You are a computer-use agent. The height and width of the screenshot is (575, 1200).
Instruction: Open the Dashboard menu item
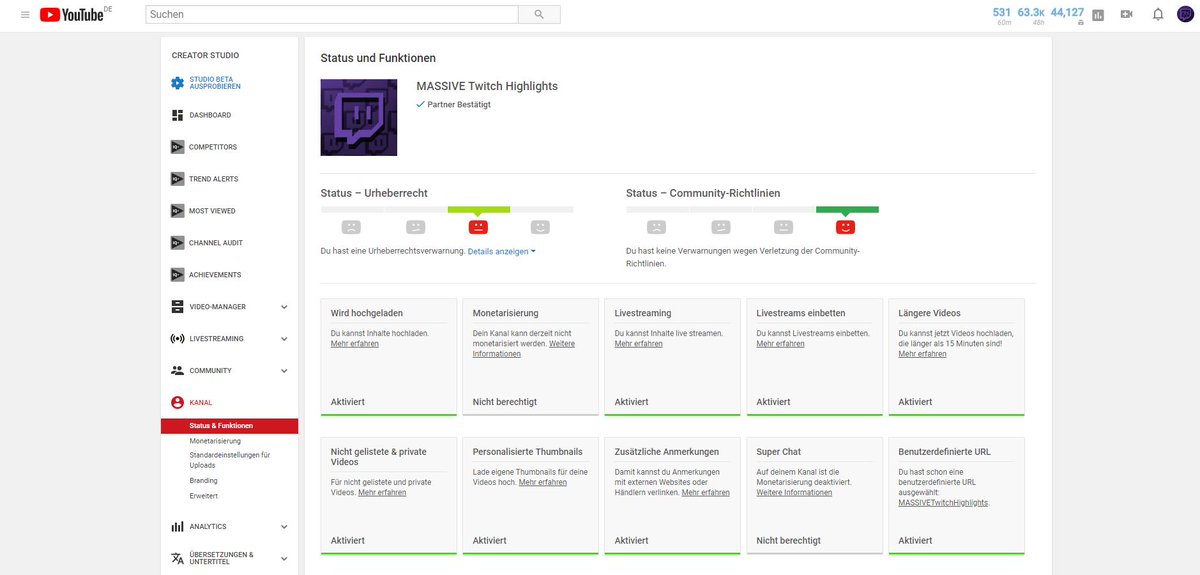click(210, 115)
